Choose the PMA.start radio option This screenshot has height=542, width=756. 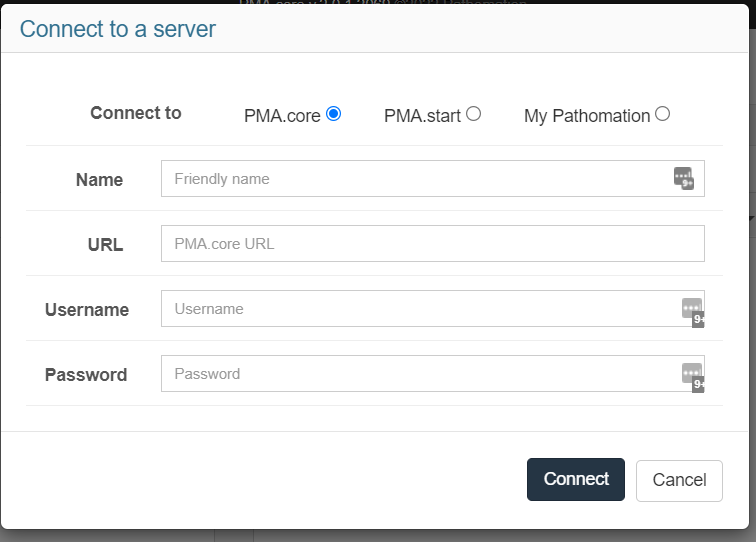(x=474, y=114)
